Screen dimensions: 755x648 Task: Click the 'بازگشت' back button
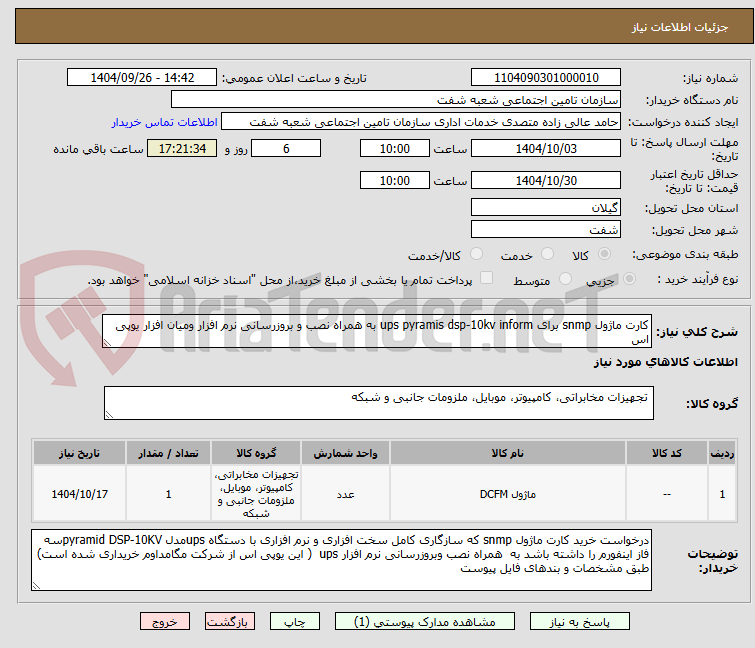(230, 622)
